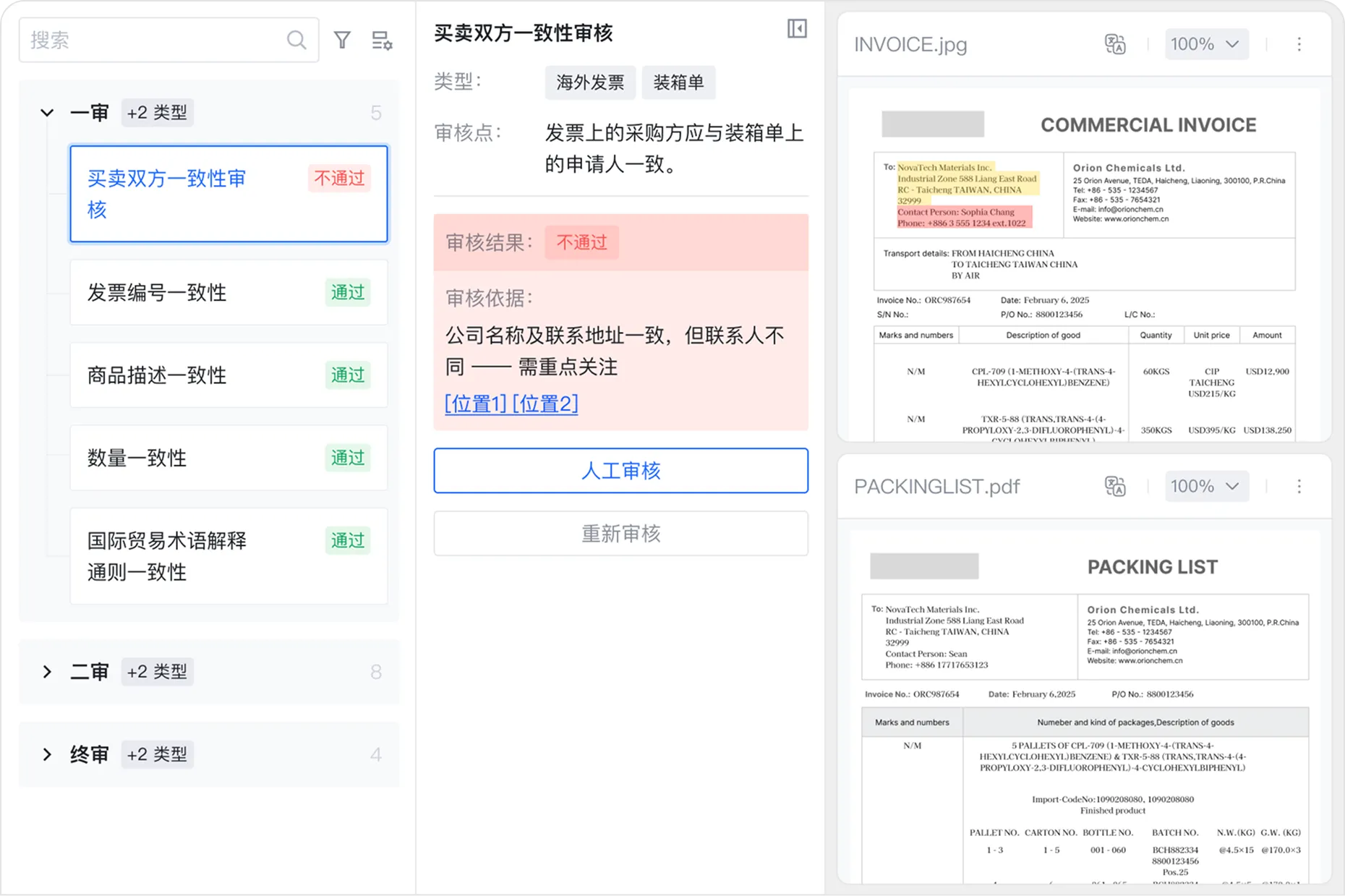Select the 发票编号一致性 review item
This screenshot has height=896, width=1345.
229,292
